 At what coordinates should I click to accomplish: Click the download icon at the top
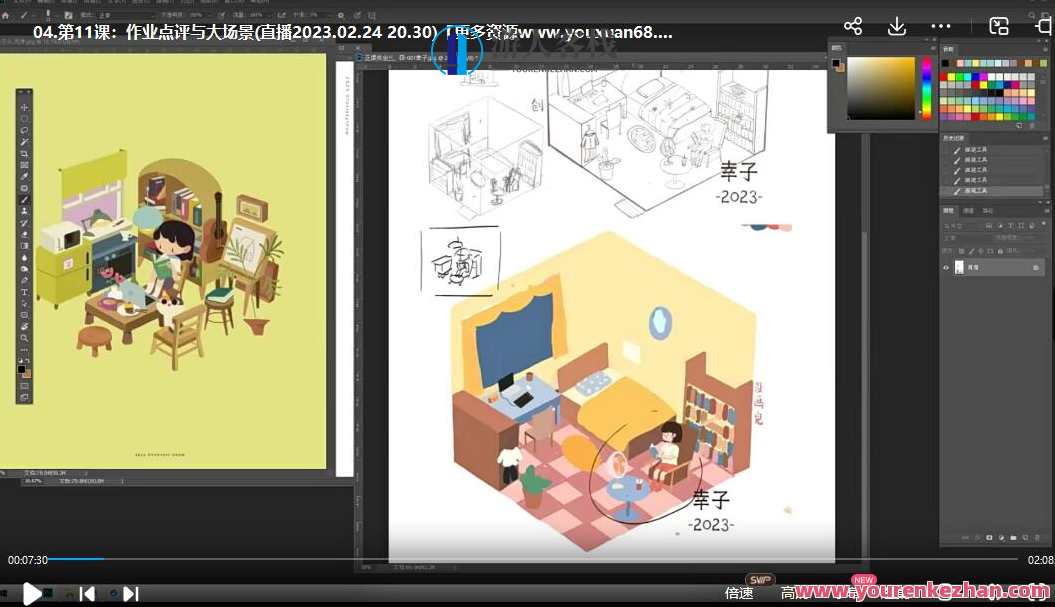tap(897, 26)
